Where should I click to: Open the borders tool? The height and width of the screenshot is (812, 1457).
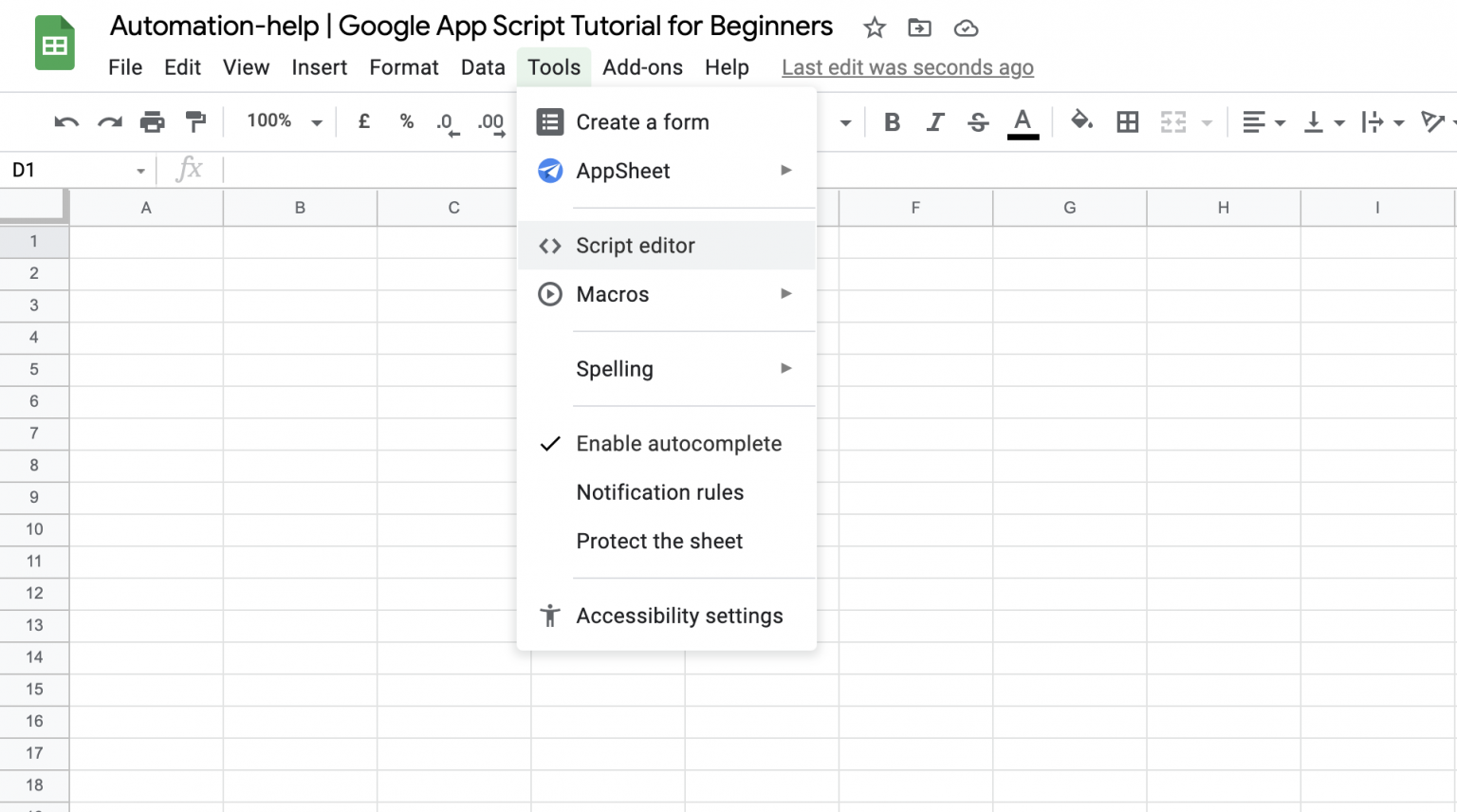pos(1127,121)
